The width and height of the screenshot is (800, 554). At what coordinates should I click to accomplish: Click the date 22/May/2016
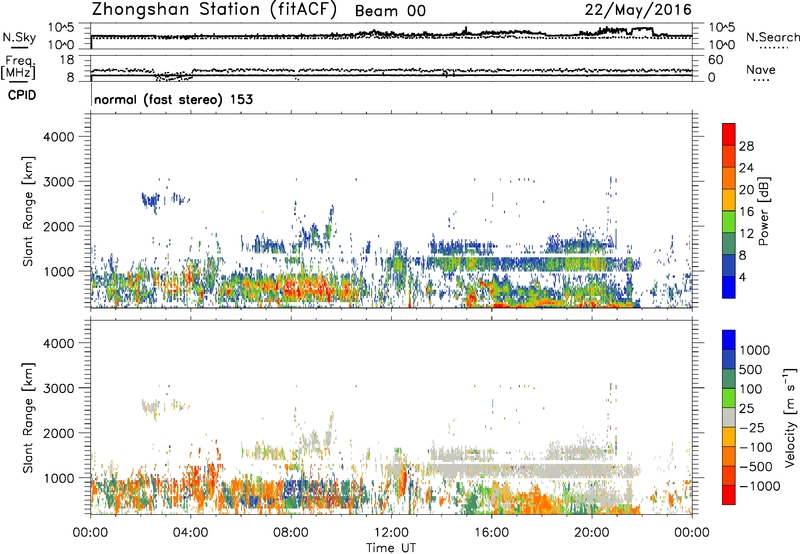point(638,10)
